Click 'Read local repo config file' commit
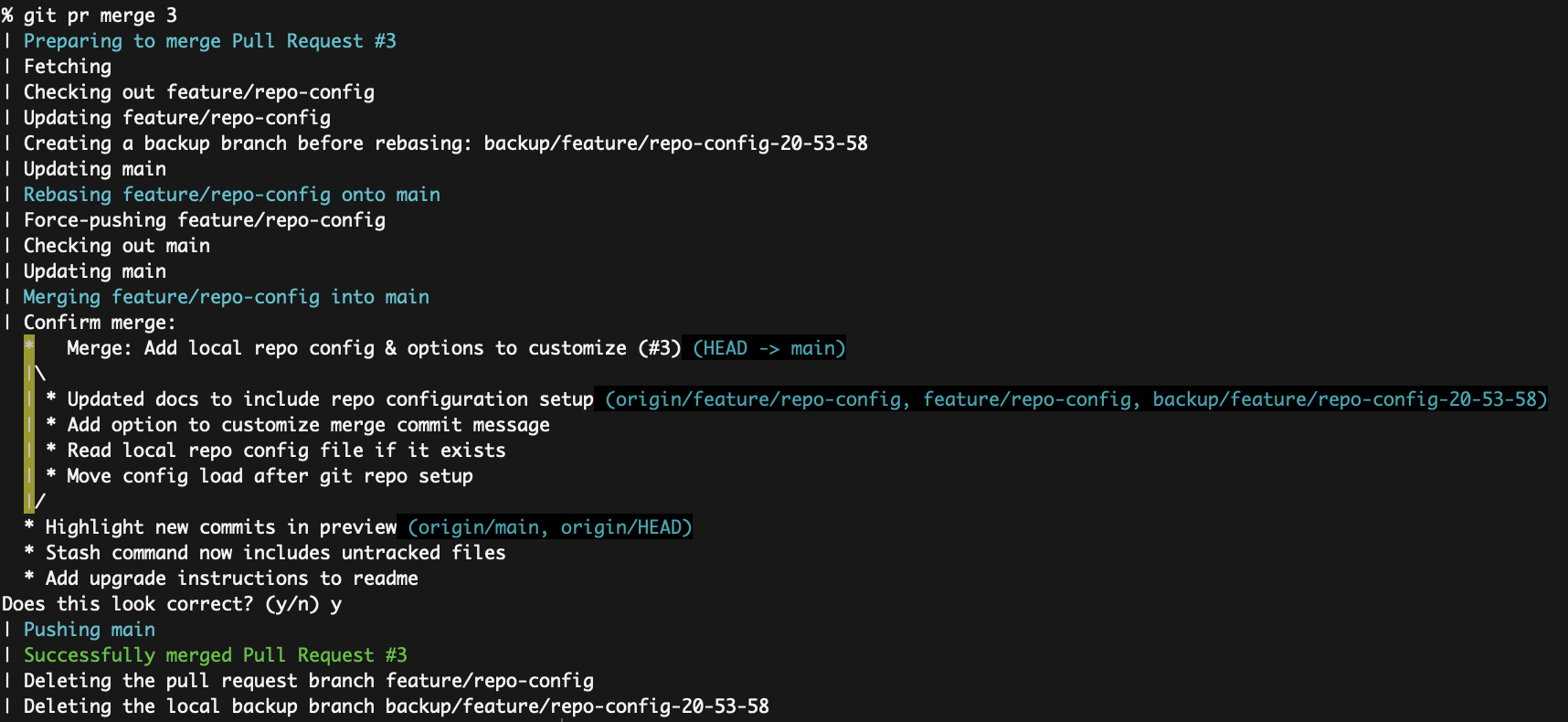The image size is (1568, 722). pos(286,451)
